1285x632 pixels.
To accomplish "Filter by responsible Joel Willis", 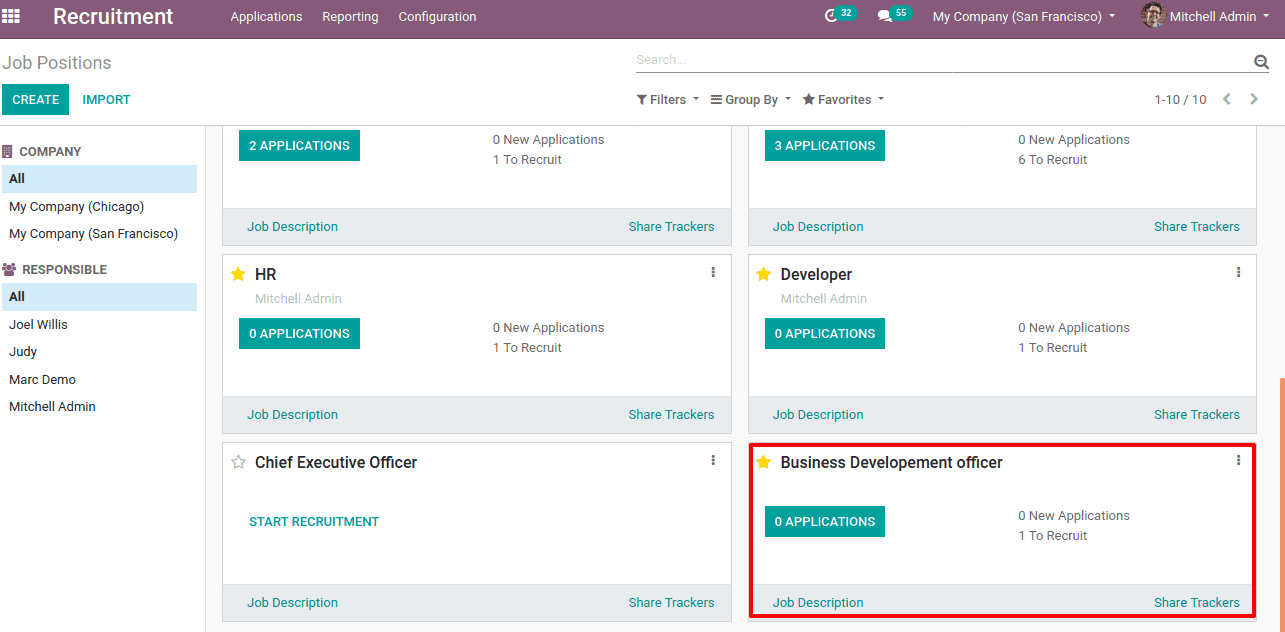I will 99,324.
